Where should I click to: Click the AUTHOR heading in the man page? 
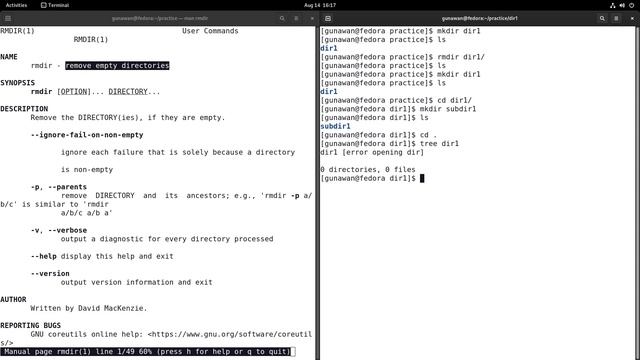tap(13, 300)
